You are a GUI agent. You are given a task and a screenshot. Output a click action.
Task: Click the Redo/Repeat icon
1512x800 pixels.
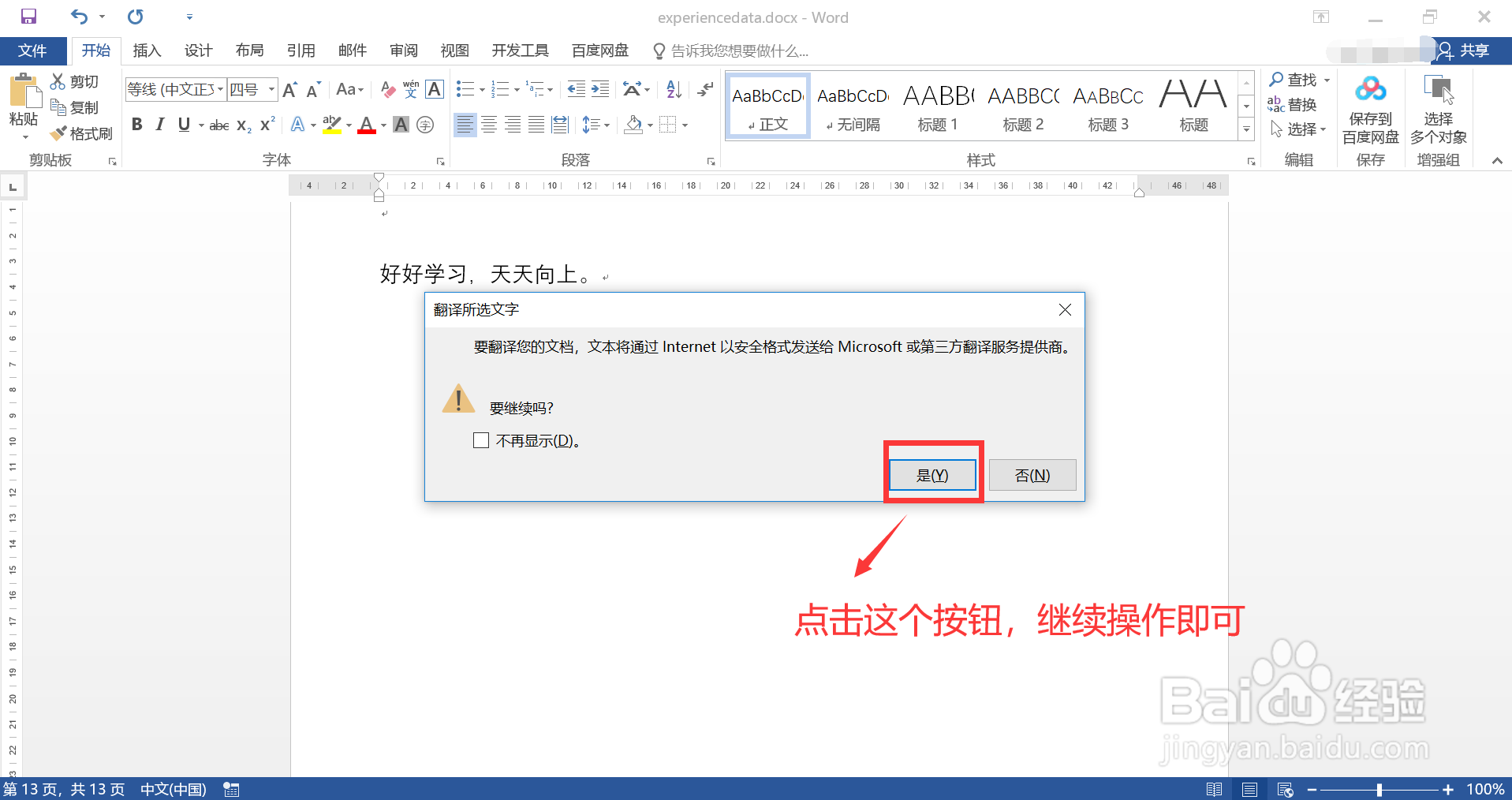(136, 17)
